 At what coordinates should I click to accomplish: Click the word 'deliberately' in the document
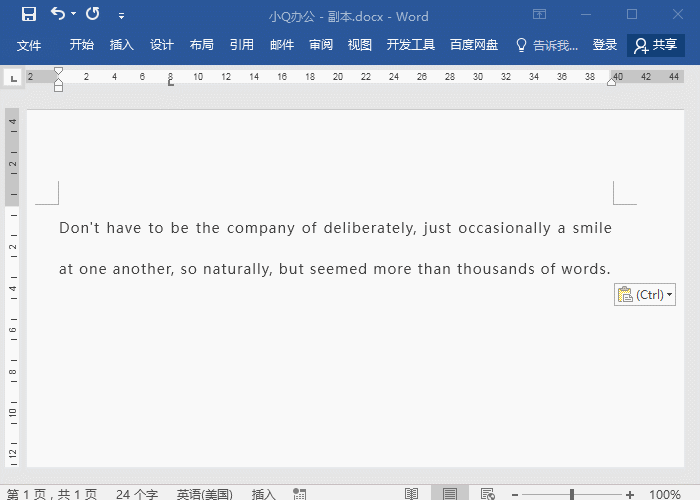pyautogui.click(x=370, y=229)
